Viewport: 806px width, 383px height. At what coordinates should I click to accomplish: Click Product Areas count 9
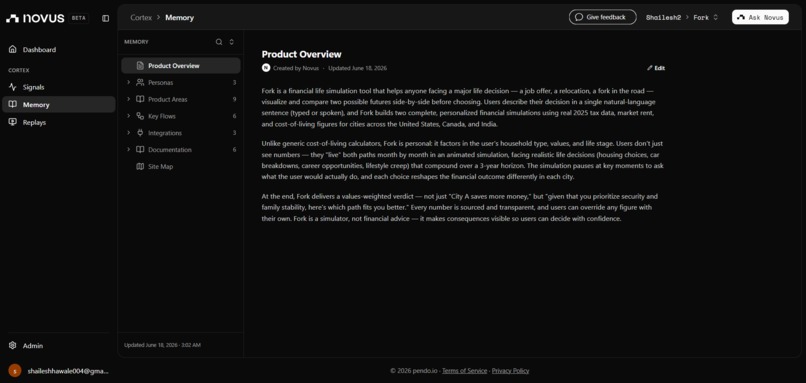[234, 99]
